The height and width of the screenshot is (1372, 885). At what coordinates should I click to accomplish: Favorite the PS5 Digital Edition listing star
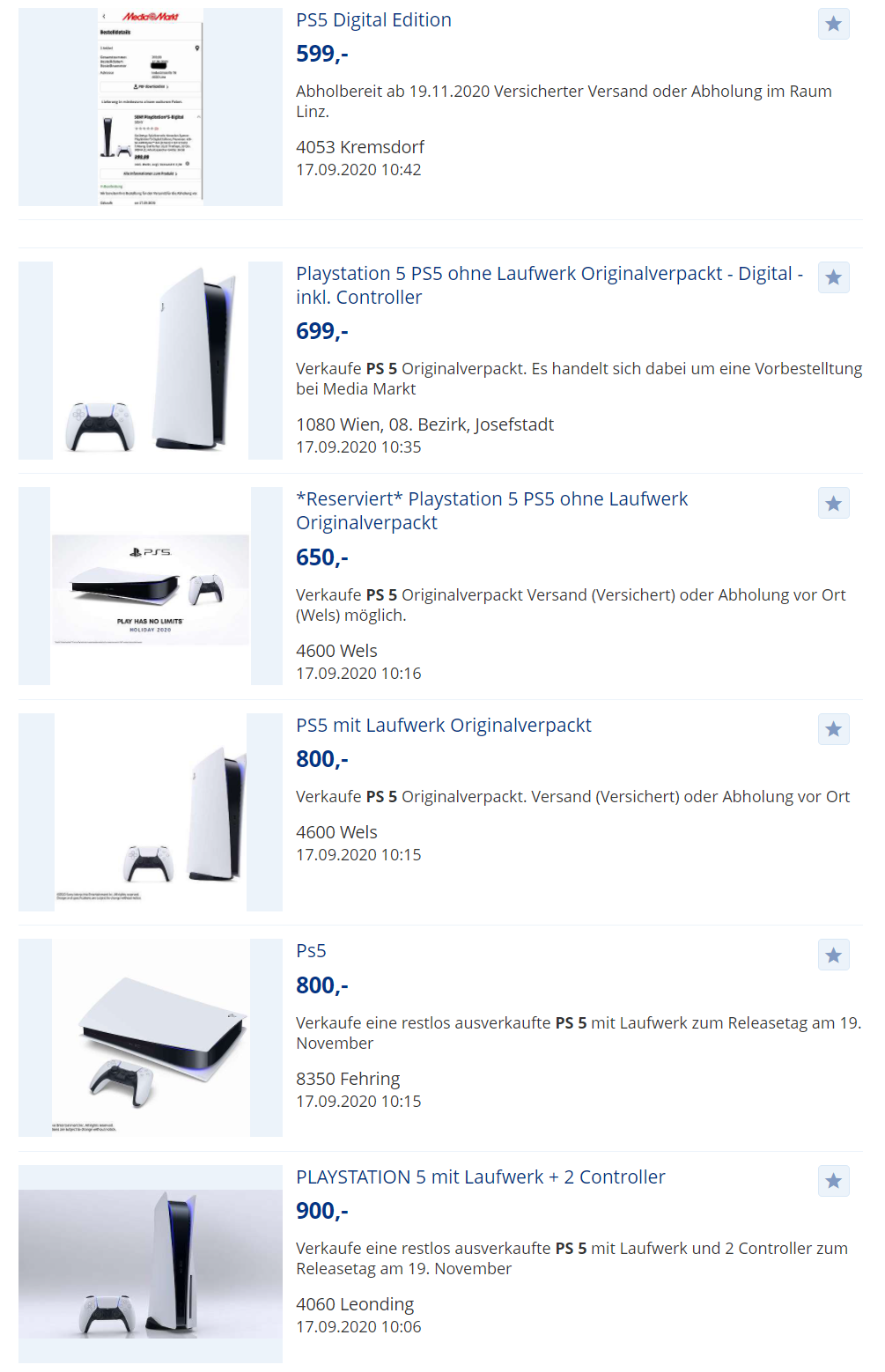833,24
